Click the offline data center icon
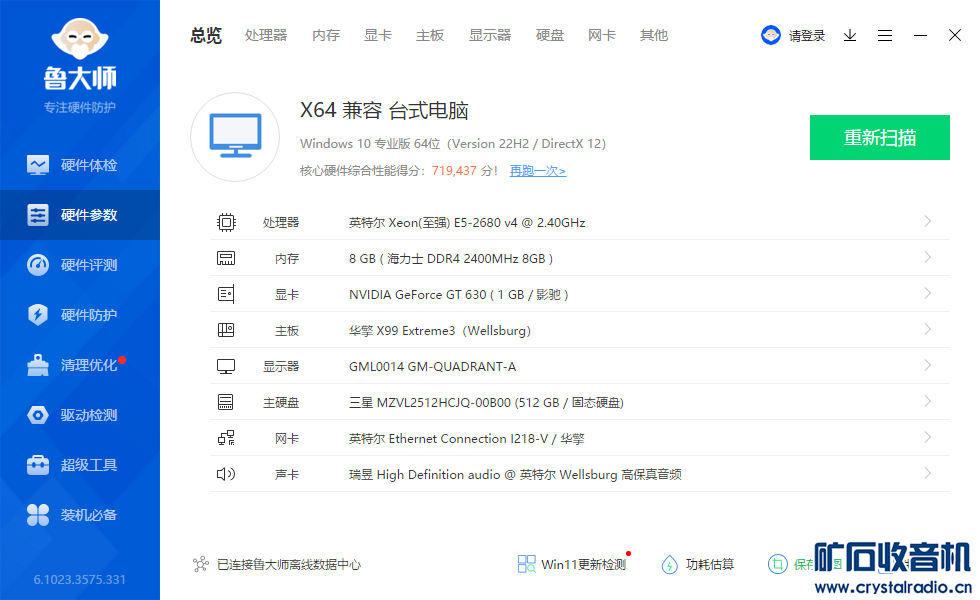This screenshot has width=980, height=600. click(x=201, y=564)
